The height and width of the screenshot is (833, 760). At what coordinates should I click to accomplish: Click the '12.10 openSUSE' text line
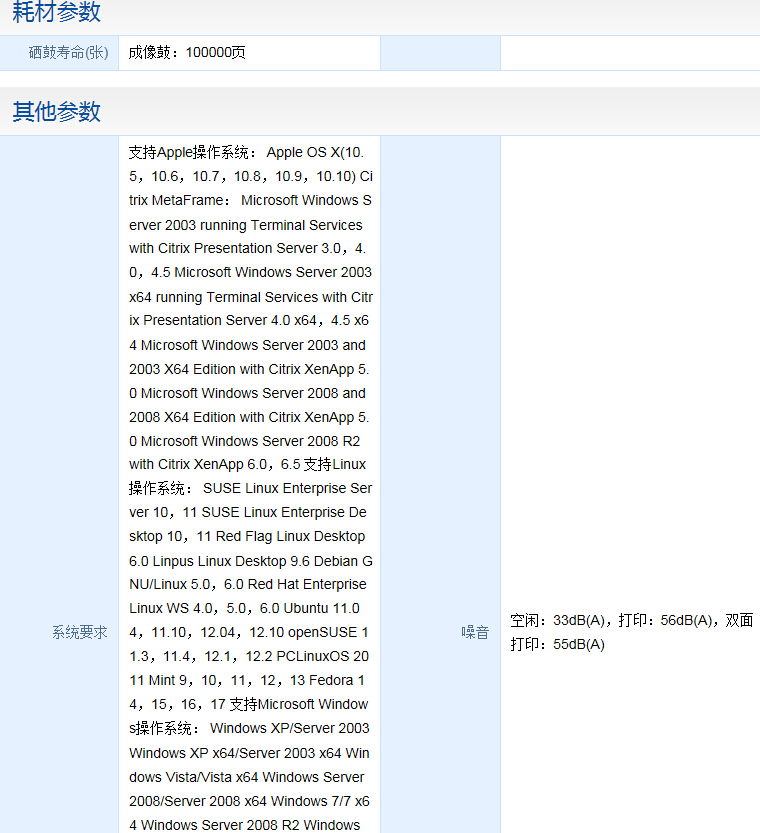[x=249, y=633]
